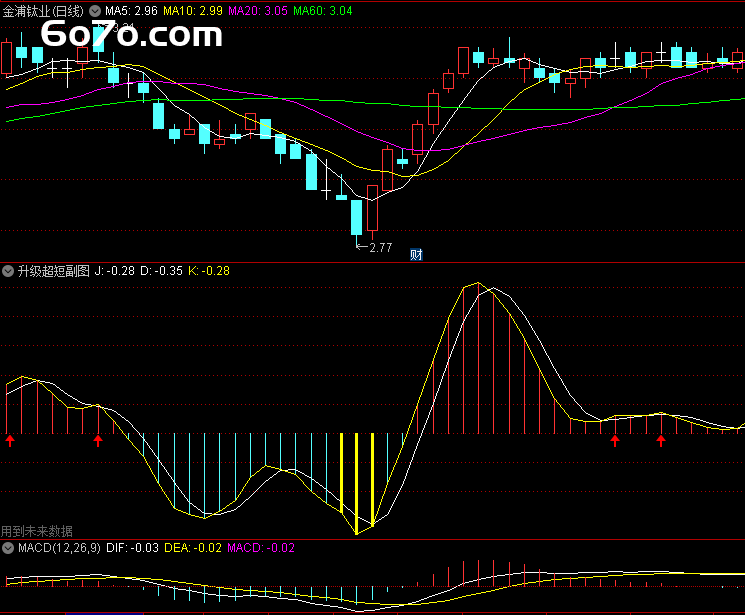Click MA60: 3.04 value
The width and height of the screenshot is (745, 615).
point(323,10)
